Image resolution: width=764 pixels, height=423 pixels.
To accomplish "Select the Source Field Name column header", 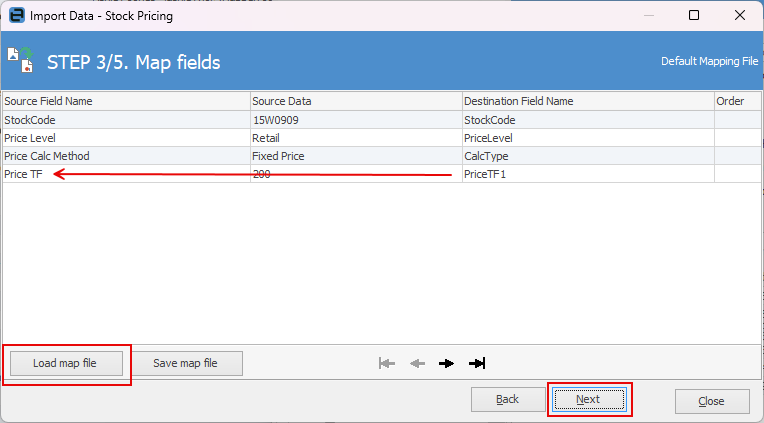I will click(126, 101).
